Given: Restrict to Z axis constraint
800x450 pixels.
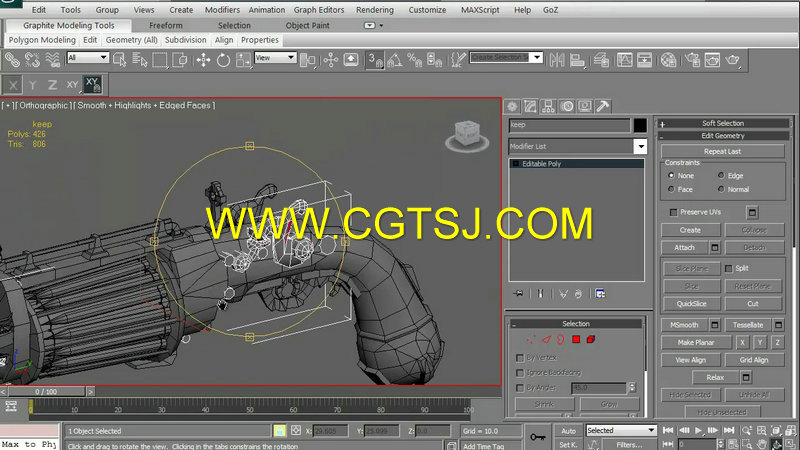Looking at the screenshot, I should 52,85.
